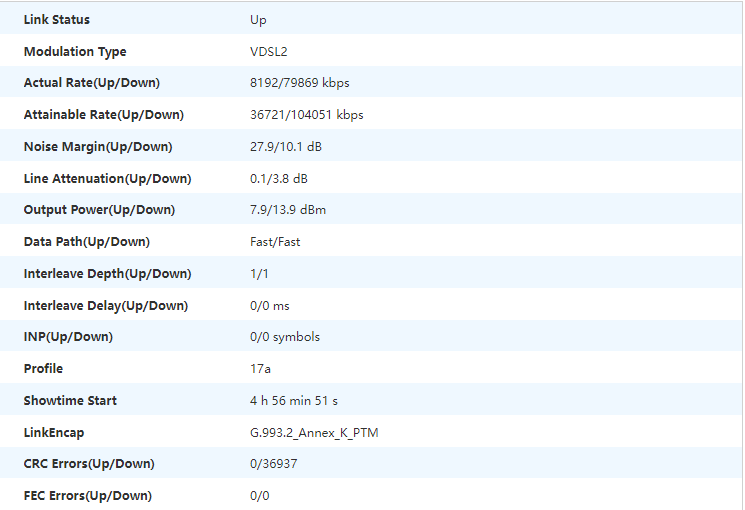Viewport: 745px width, 510px height.
Task: Select the value '0/0 ms'
Action: [269, 305]
